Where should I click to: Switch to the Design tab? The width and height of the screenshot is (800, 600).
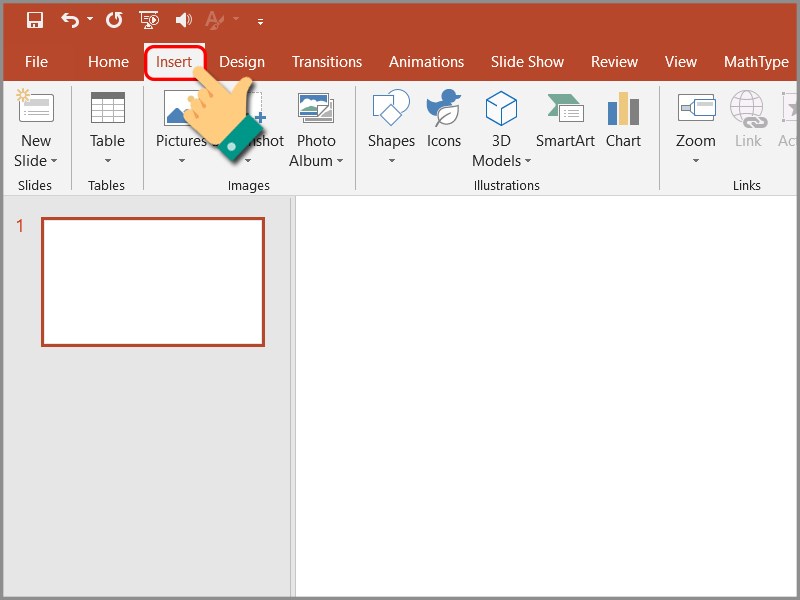[242, 61]
